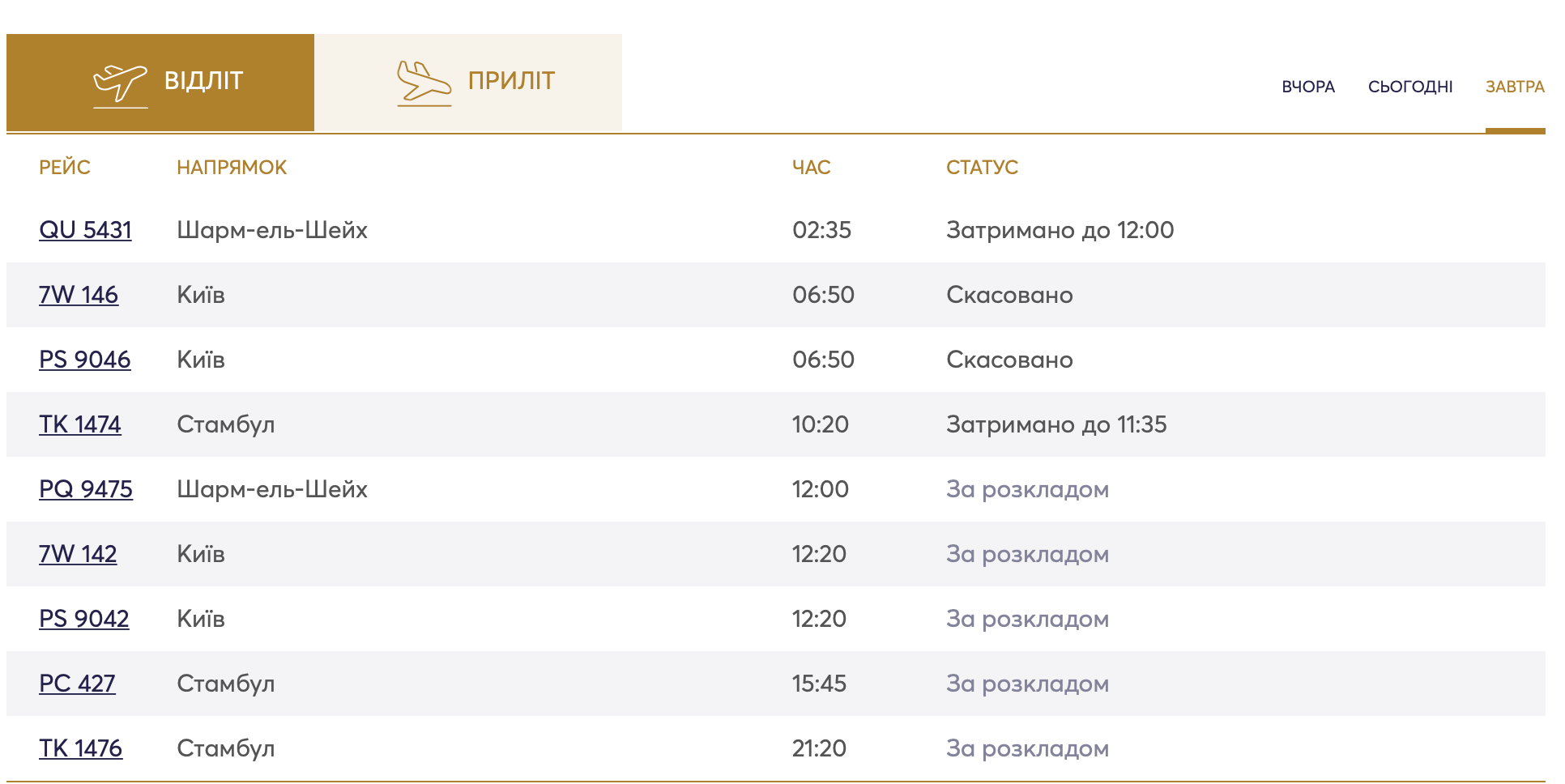Click flight PS 9046 link
The height and width of the screenshot is (784, 1565).
[x=85, y=360]
